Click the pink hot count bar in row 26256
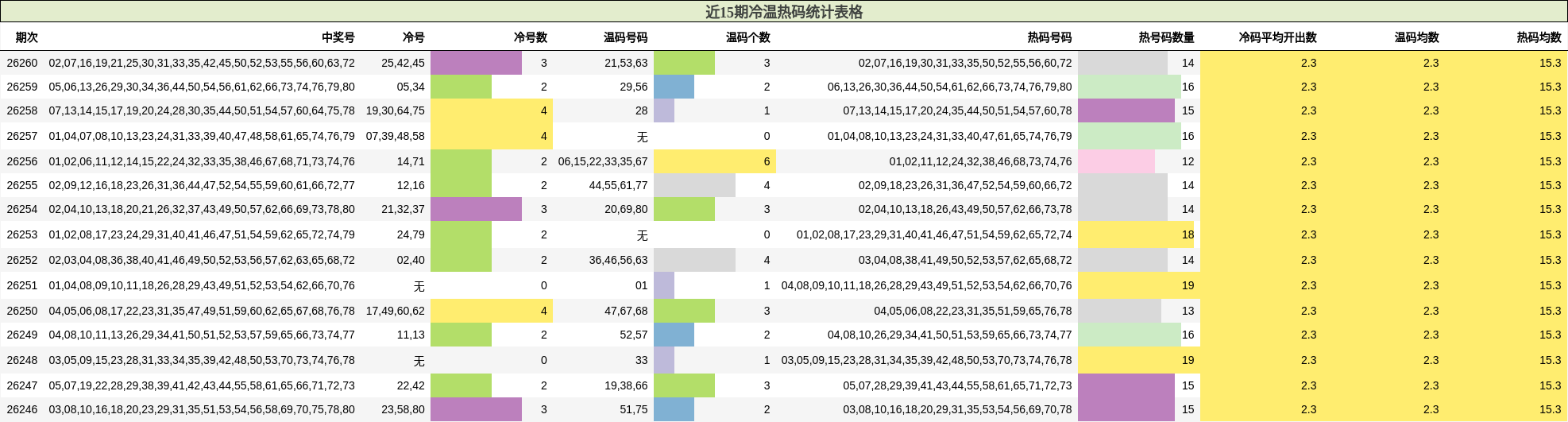The image size is (1568, 422). tap(1116, 161)
